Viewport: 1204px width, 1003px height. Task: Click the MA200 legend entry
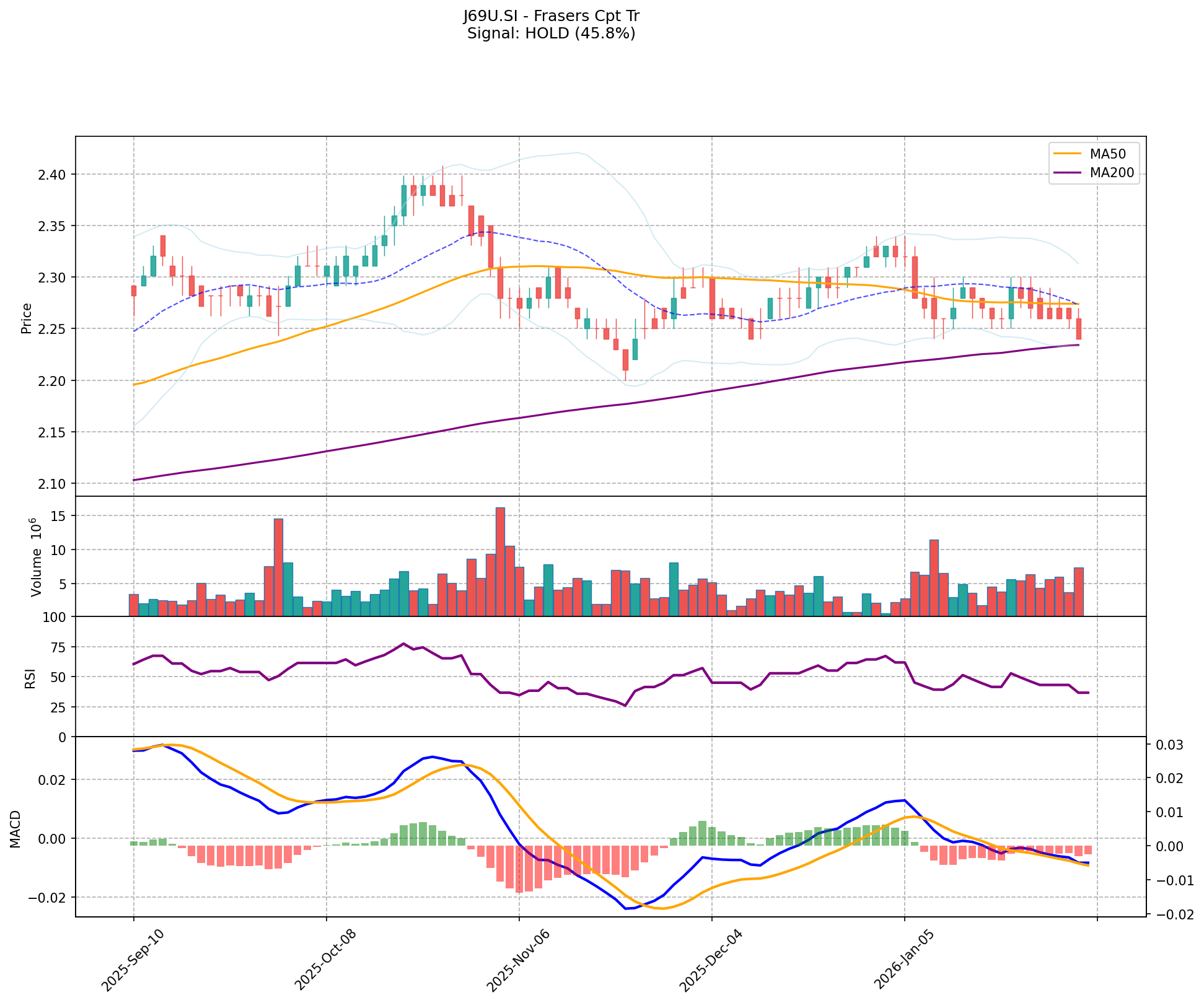click(x=1111, y=173)
